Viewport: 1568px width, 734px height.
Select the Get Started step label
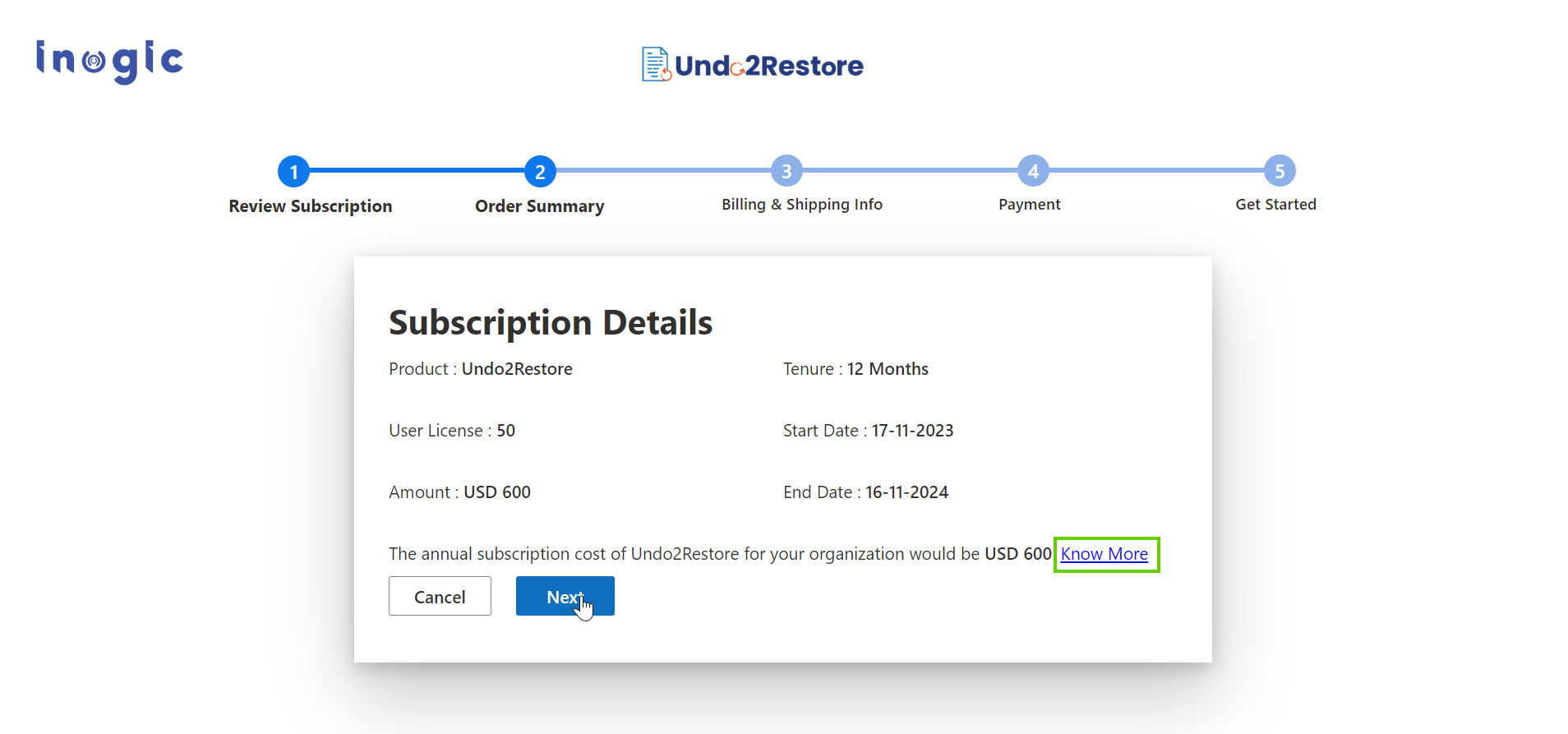click(1275, 205)
